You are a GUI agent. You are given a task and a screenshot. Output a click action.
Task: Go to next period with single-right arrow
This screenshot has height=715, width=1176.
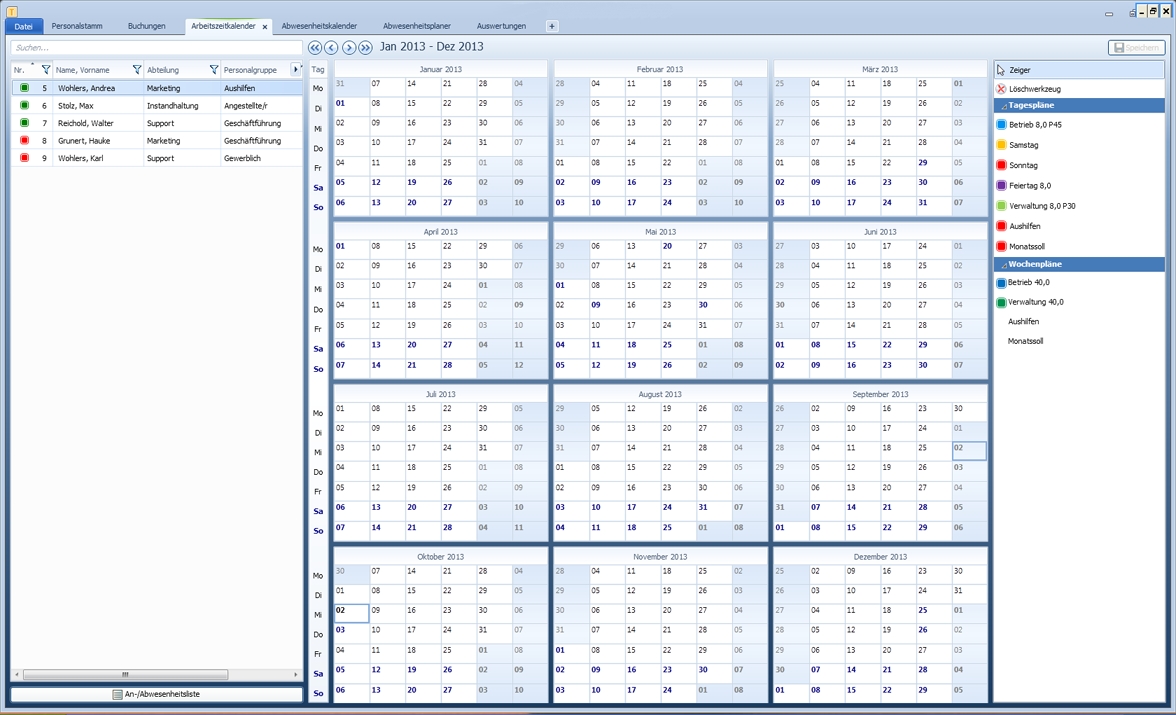click(349, 47)
